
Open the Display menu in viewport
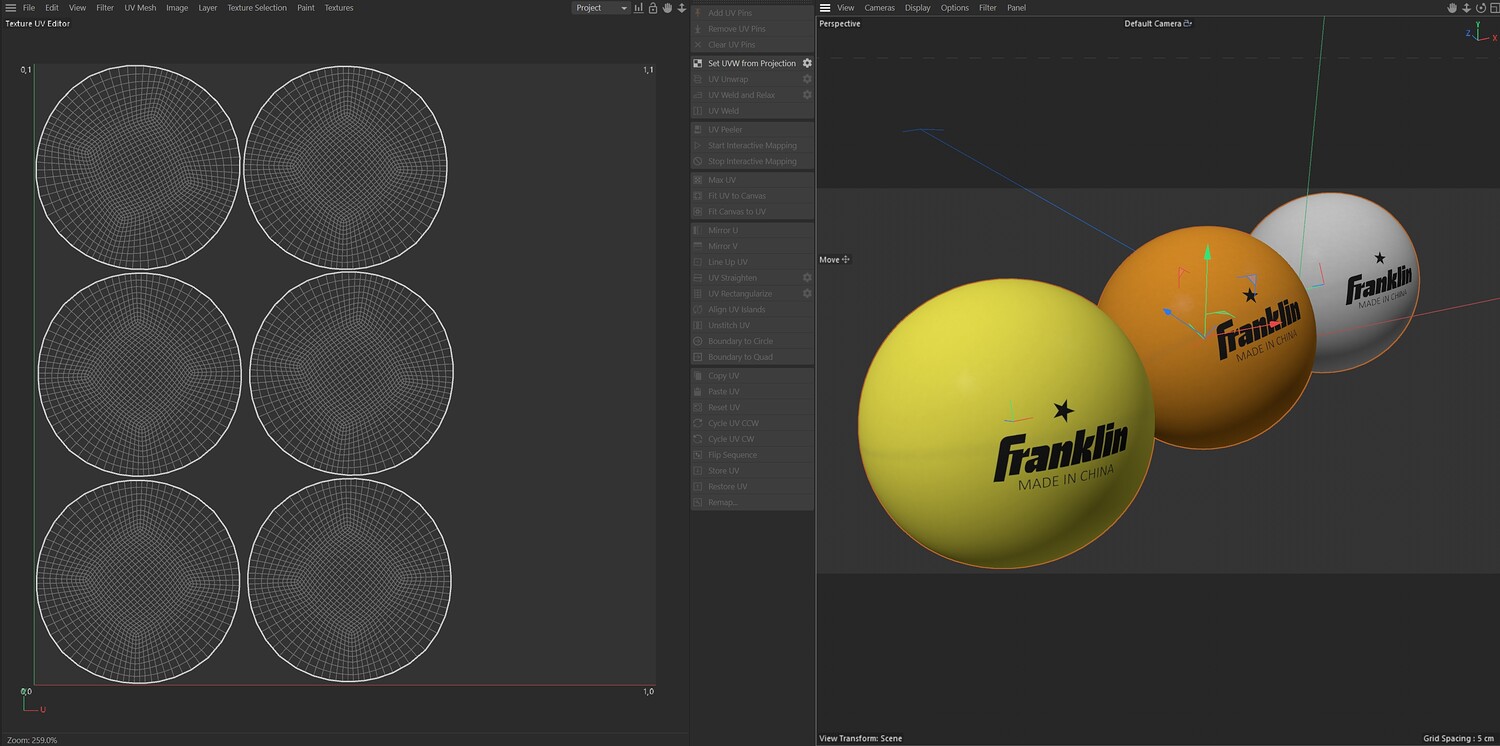(x=918, y=8)
